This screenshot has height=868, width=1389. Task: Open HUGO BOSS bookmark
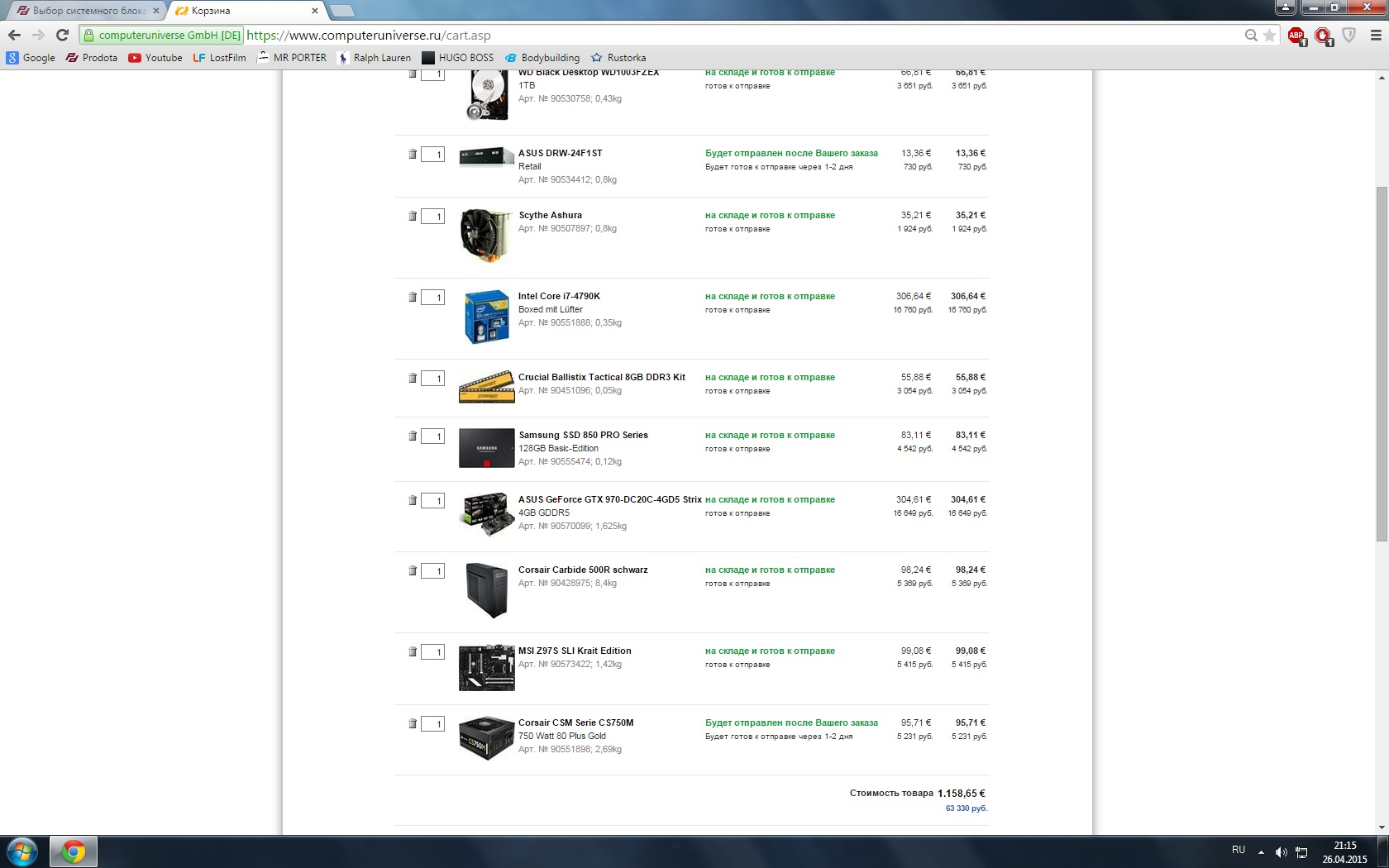point(458,58)
